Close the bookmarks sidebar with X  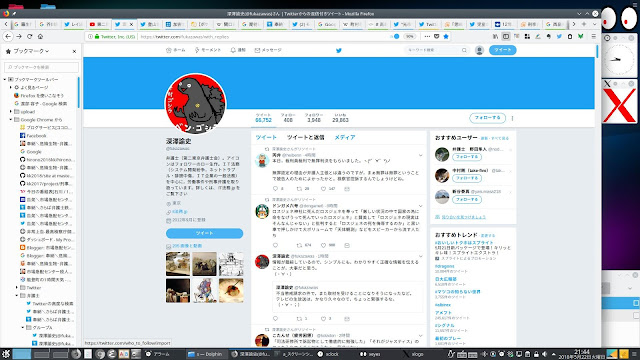tap(74, 51)
